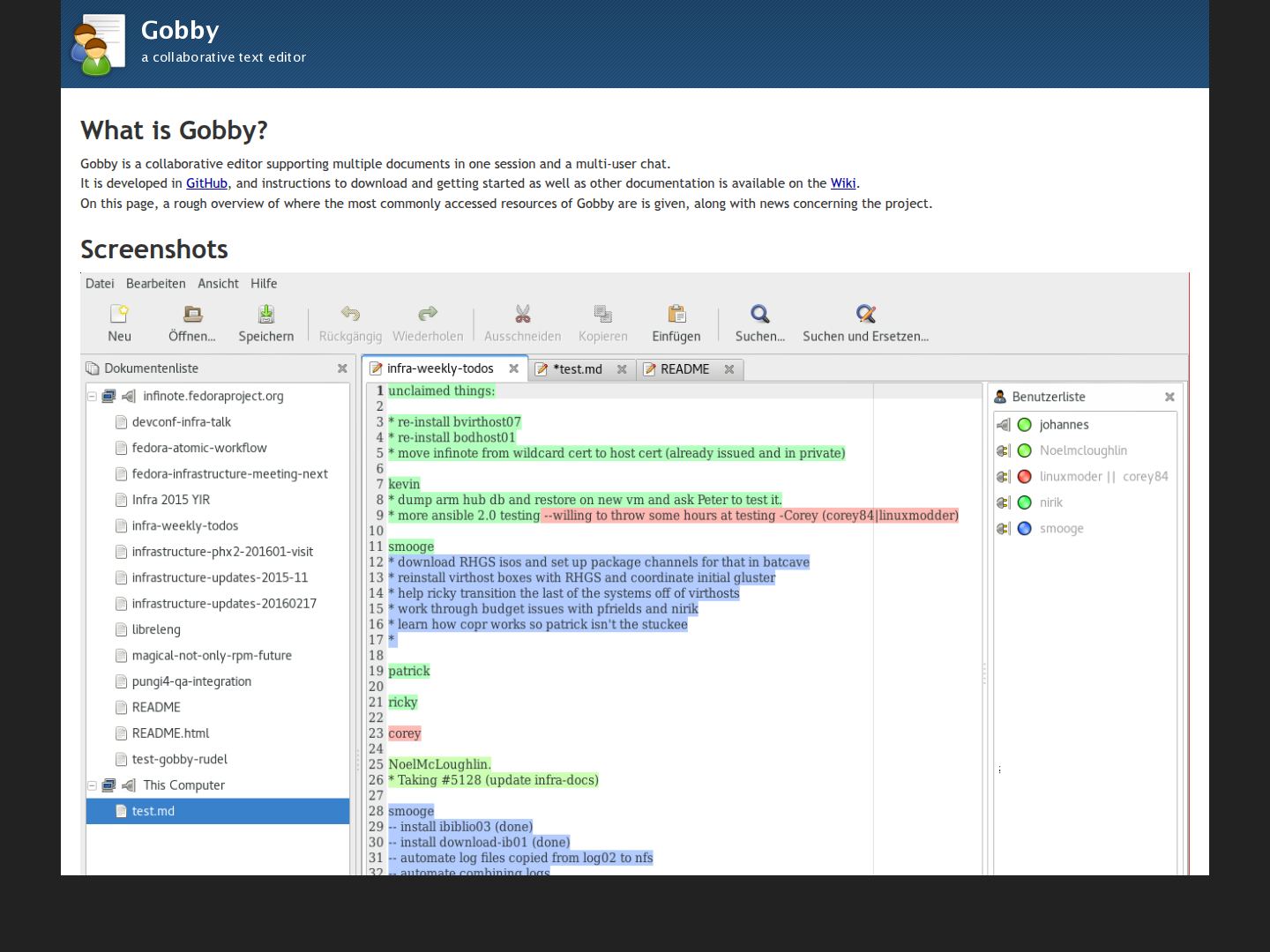The height and width of the screenshot is (952, 1270).
Task: Select user nirik in Benutzerliste
Action: (x=1051, y=503)
